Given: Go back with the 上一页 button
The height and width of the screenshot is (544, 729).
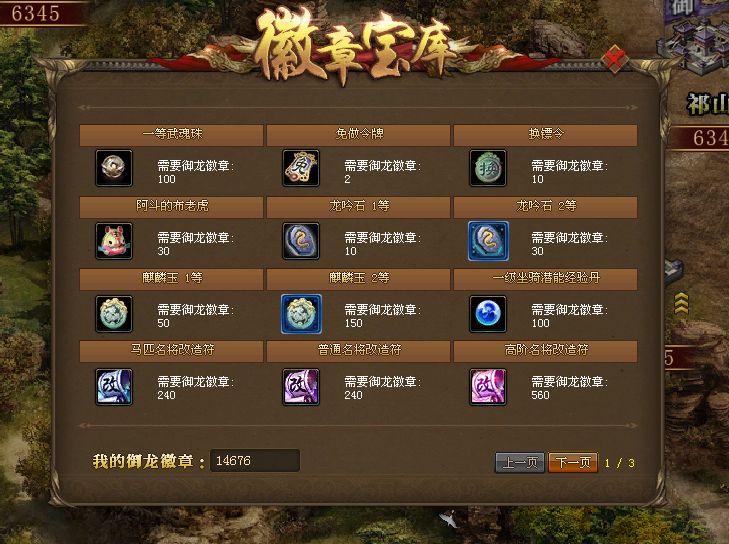Looking at the screenshot, I should (x=520, y=463).
